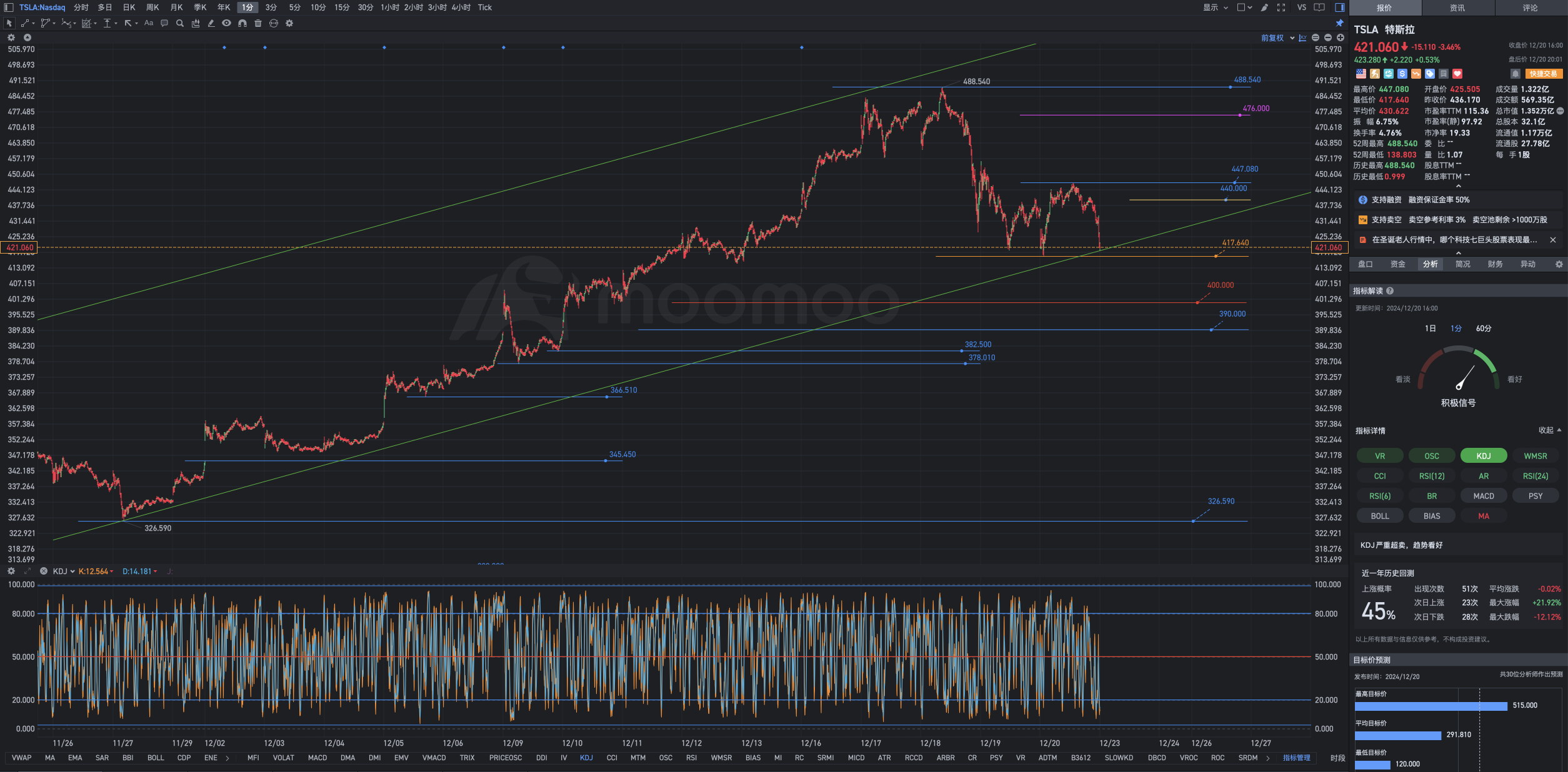The height and width of the screenshot is (772, 1568).
Task: Click the pin toolbar icon
Action: 1339,23
